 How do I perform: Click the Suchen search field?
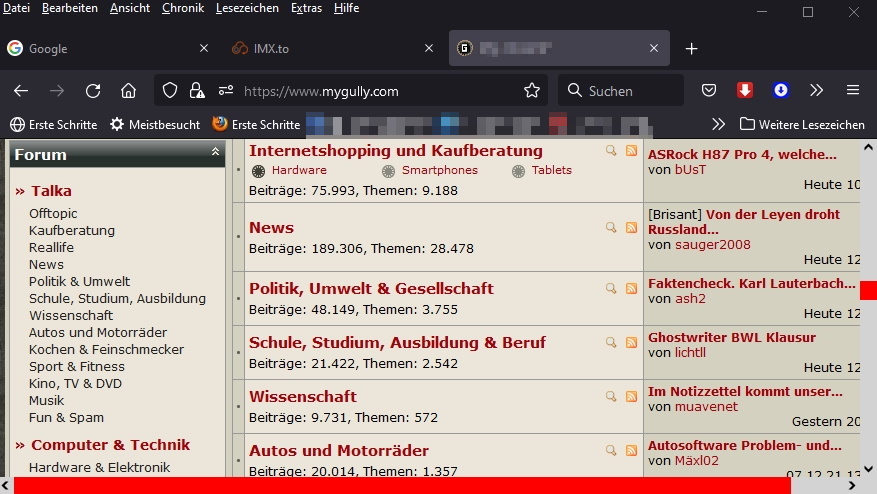coord(622,91)
